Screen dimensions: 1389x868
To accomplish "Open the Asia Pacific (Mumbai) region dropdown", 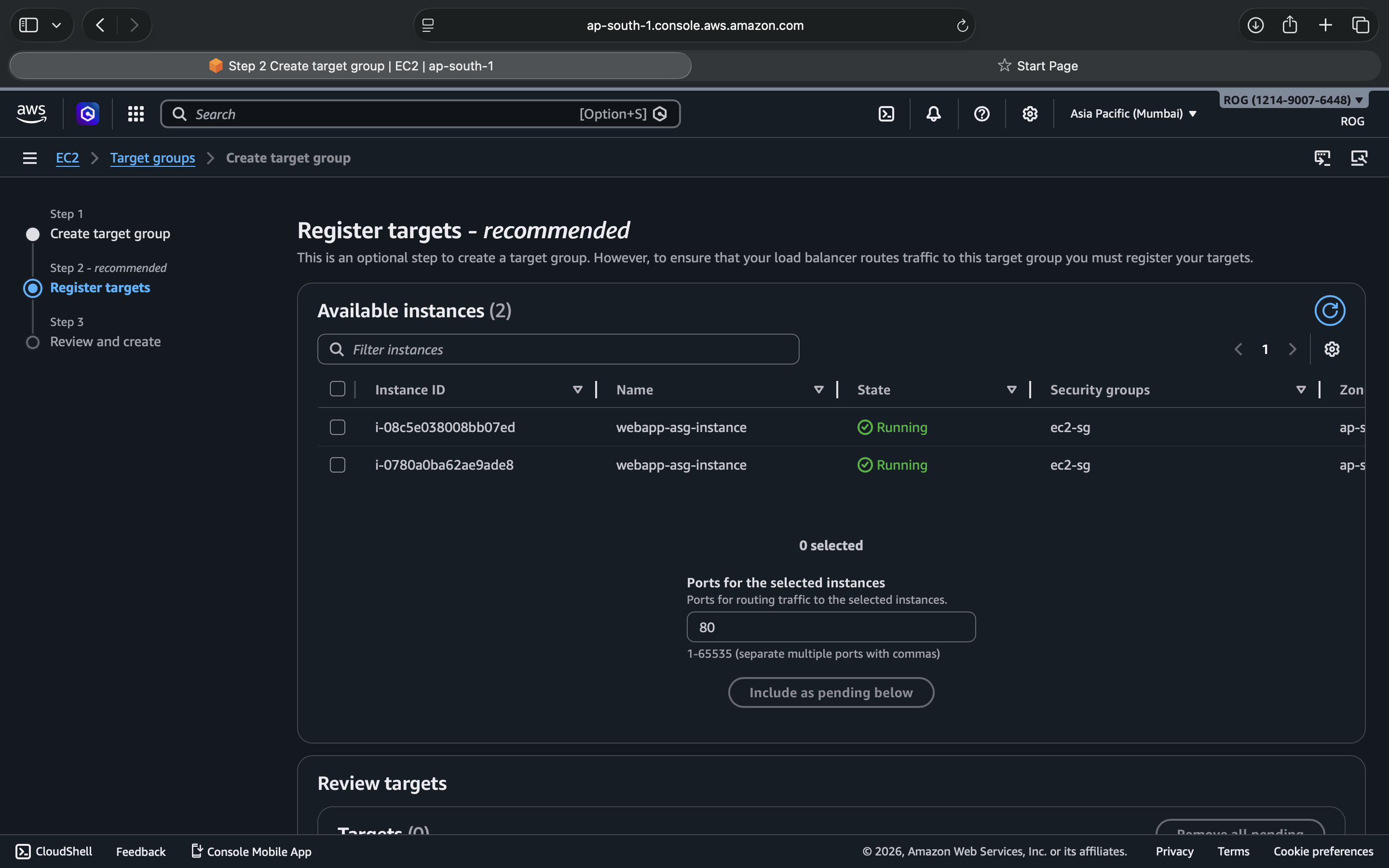I will pos(1133,114).
